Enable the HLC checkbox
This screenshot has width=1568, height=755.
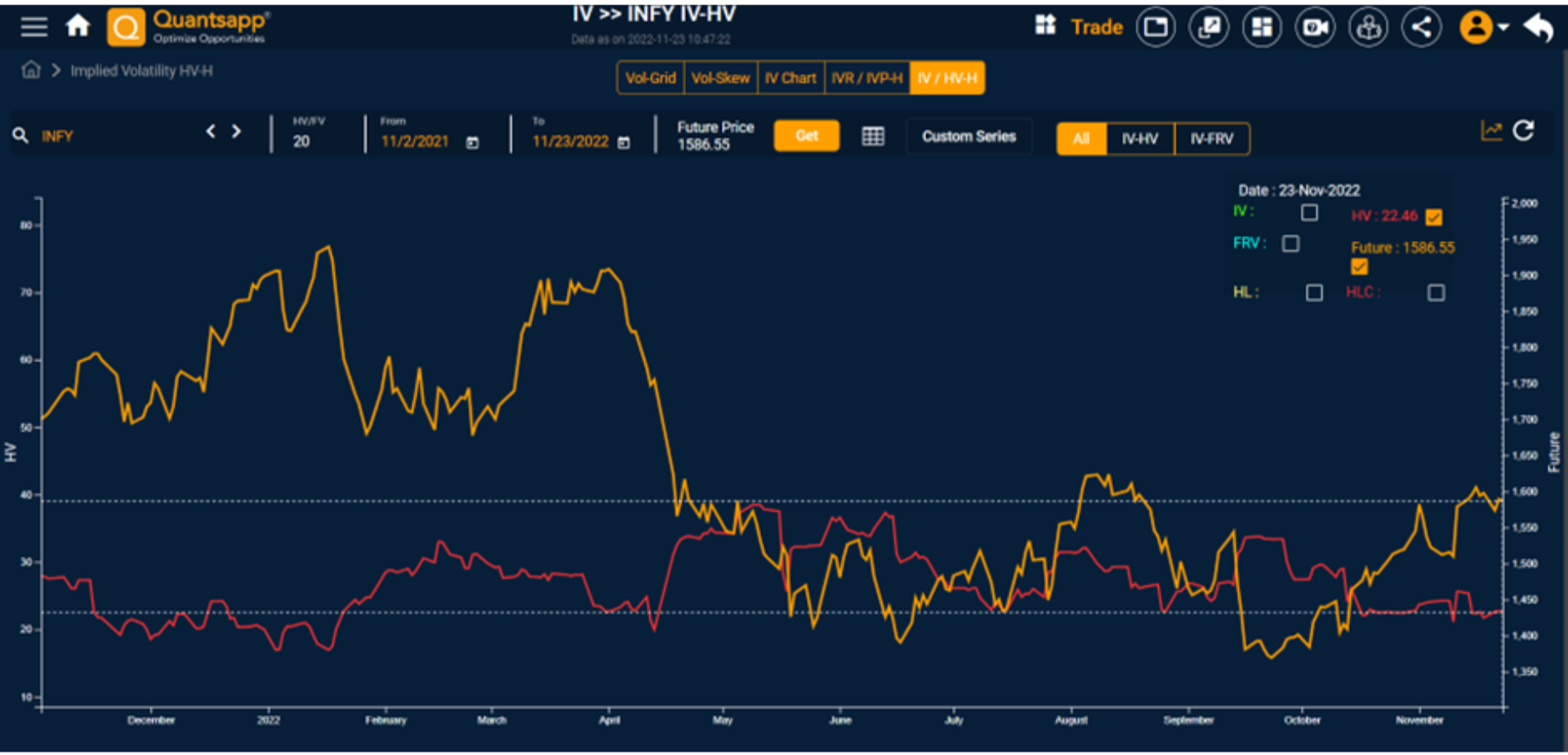coord(1437,293)
